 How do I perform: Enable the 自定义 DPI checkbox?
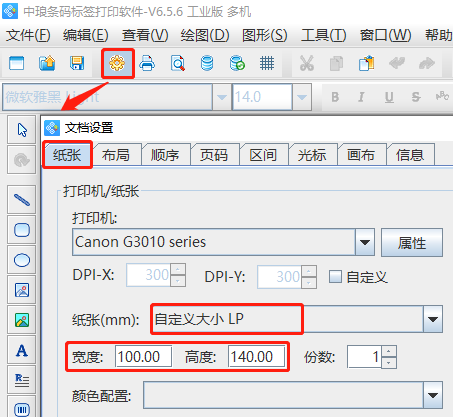(335, 277)
